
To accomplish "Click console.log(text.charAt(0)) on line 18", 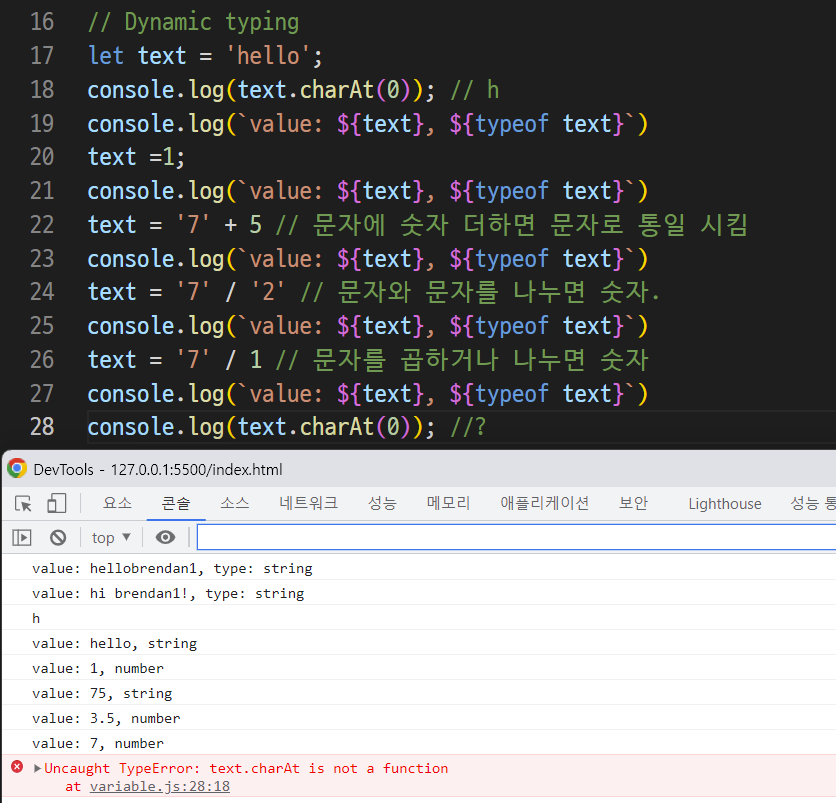I will pos(261,90).
